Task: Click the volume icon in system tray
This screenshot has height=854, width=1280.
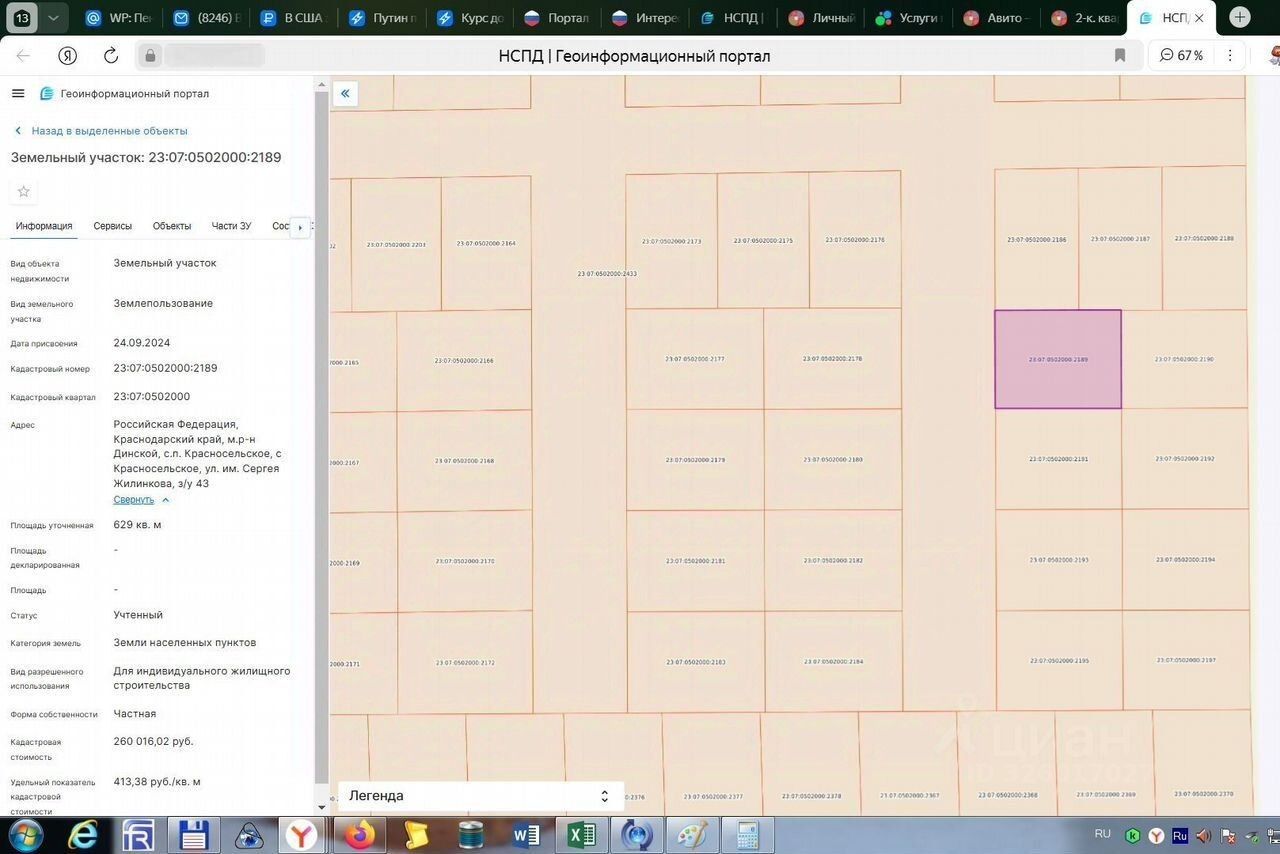Action: pyautogui.click(x=1204, y=835)
